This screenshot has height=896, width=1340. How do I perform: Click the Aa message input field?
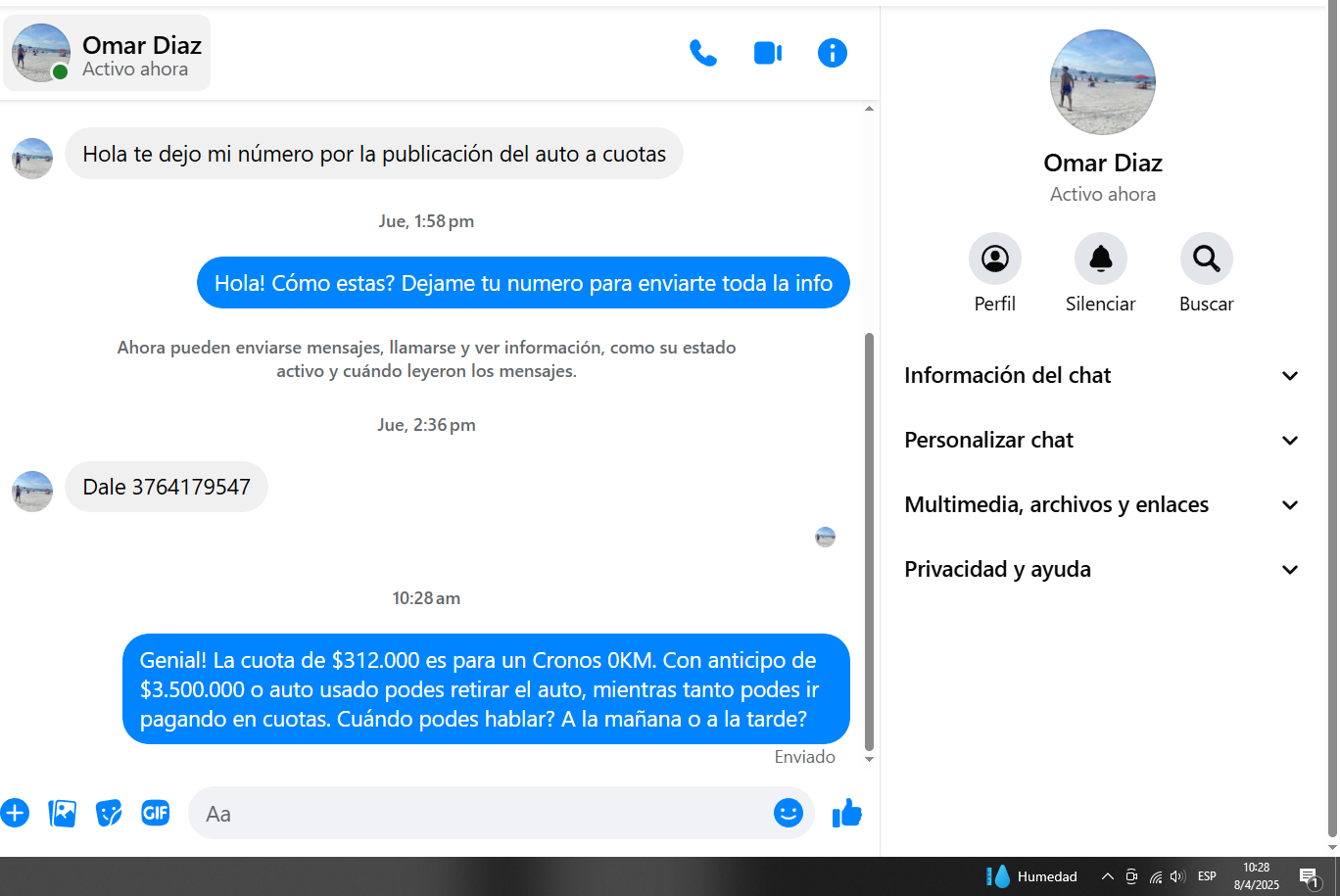(480, 814)
